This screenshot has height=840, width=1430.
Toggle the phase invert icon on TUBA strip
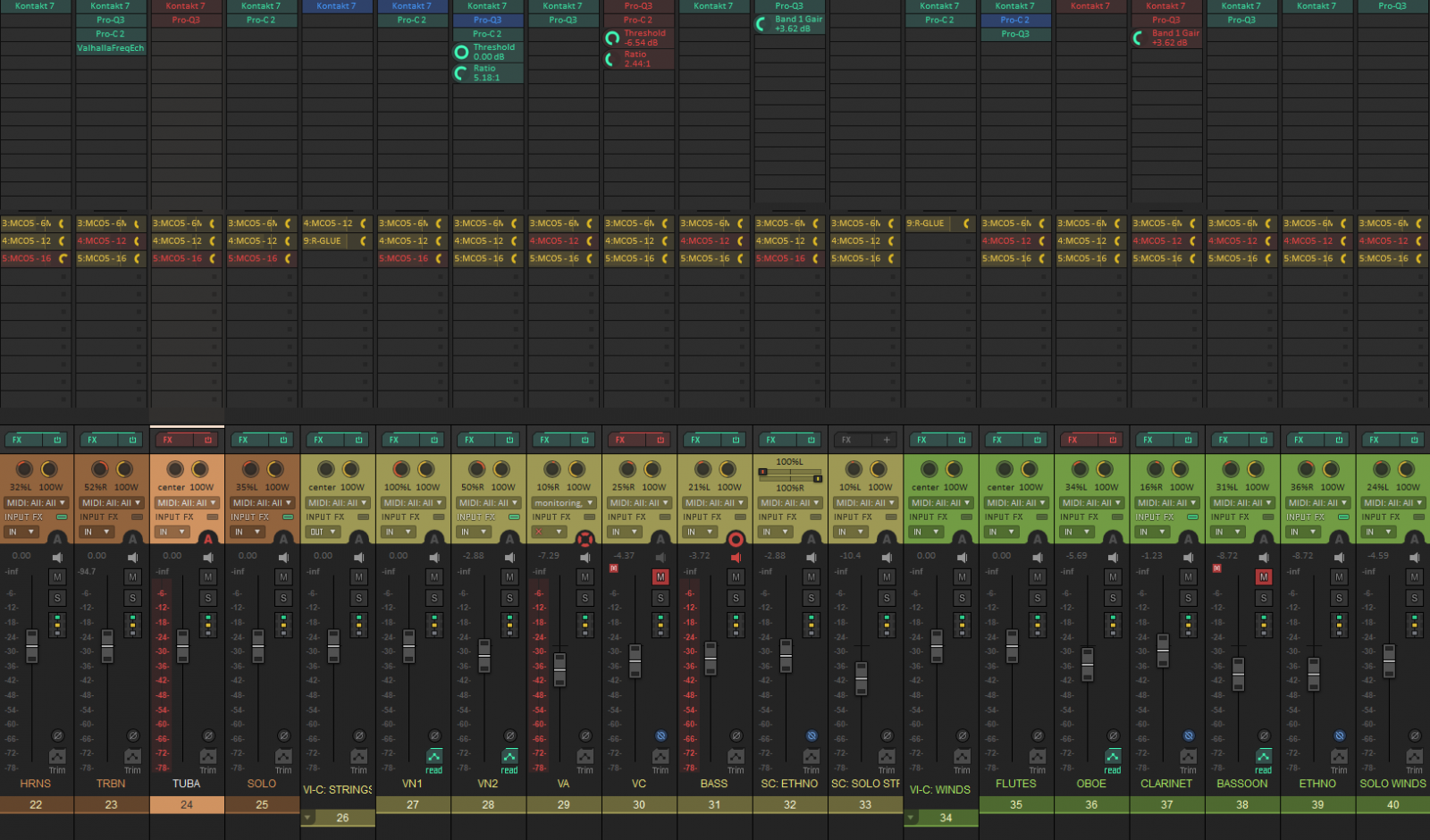coord(207,735)
